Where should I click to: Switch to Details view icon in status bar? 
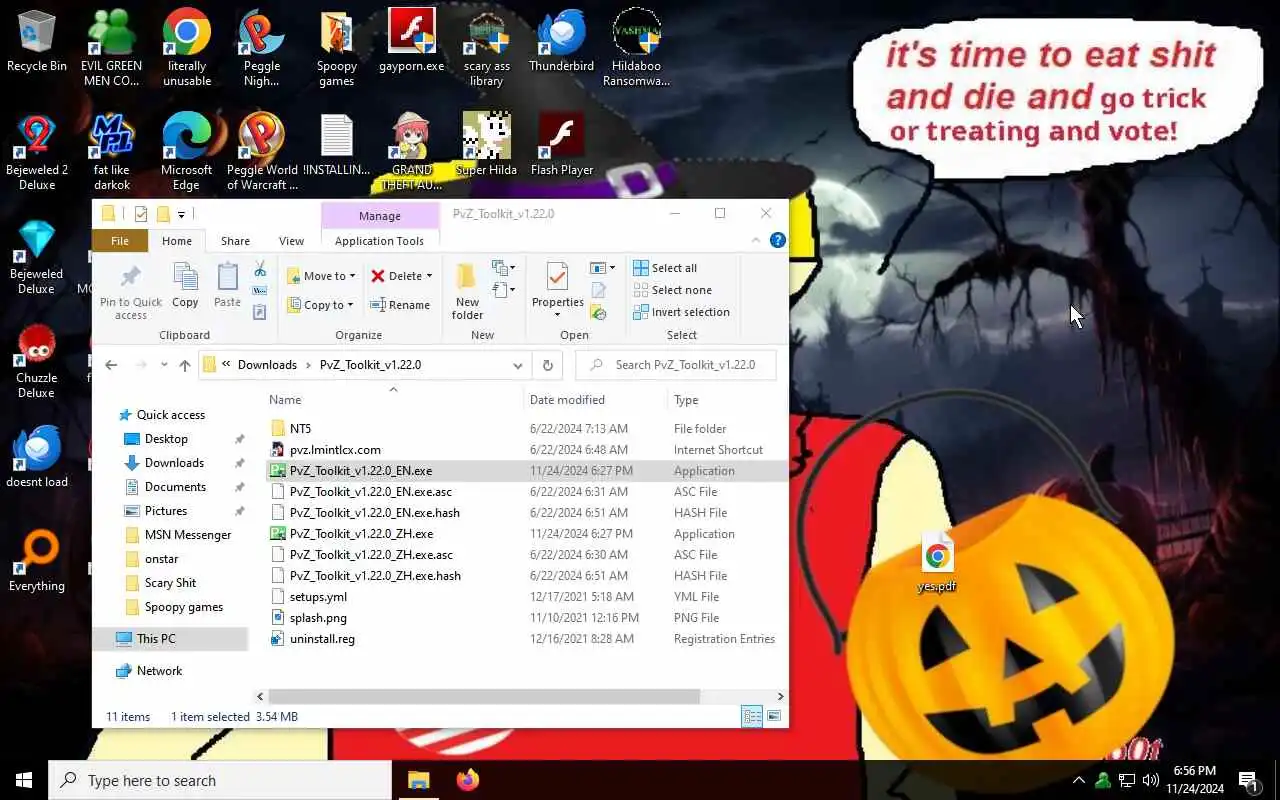[752, 716]
